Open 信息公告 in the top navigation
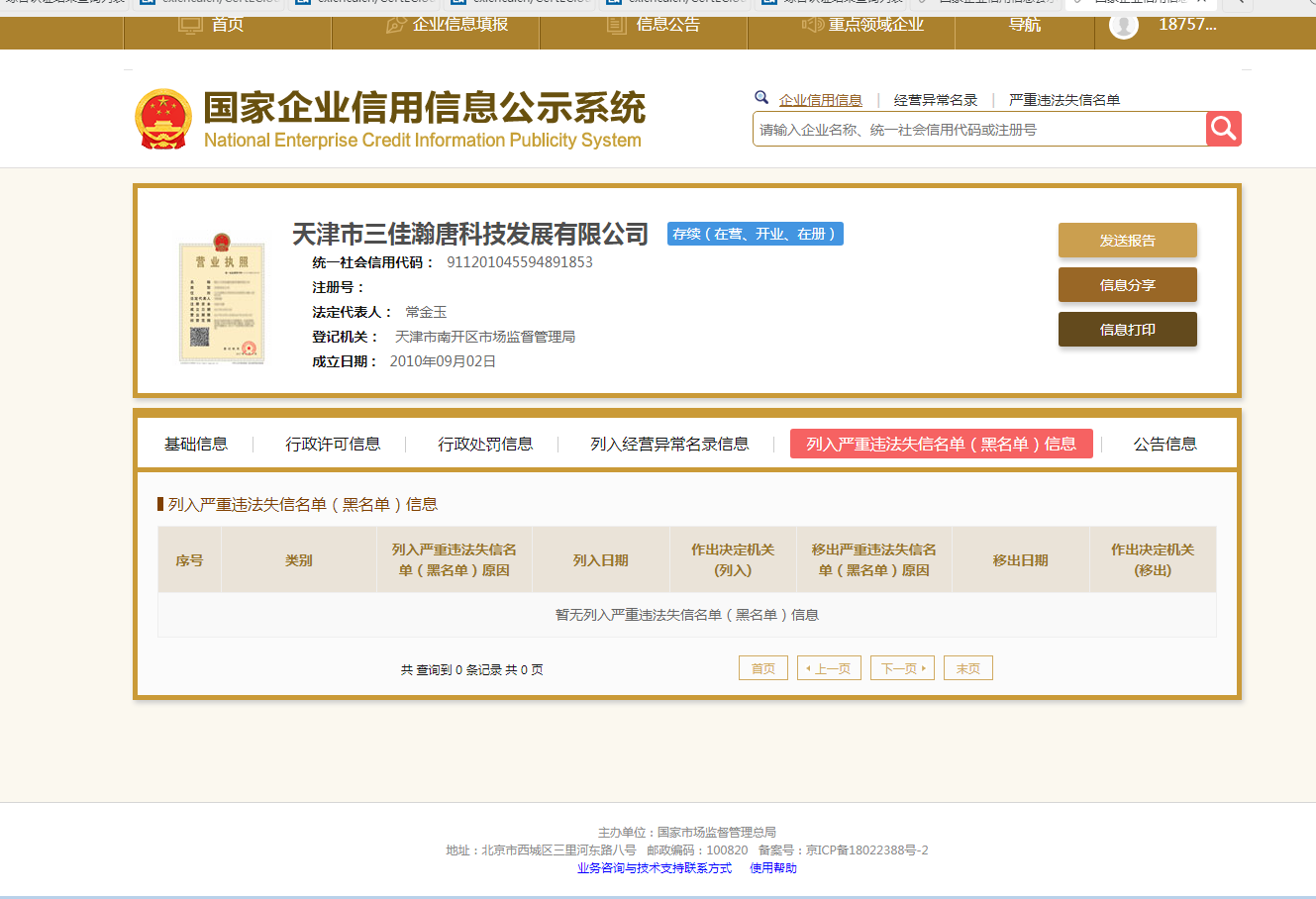The width and height of the screenshot is (1316, 899). click(668, 24)
